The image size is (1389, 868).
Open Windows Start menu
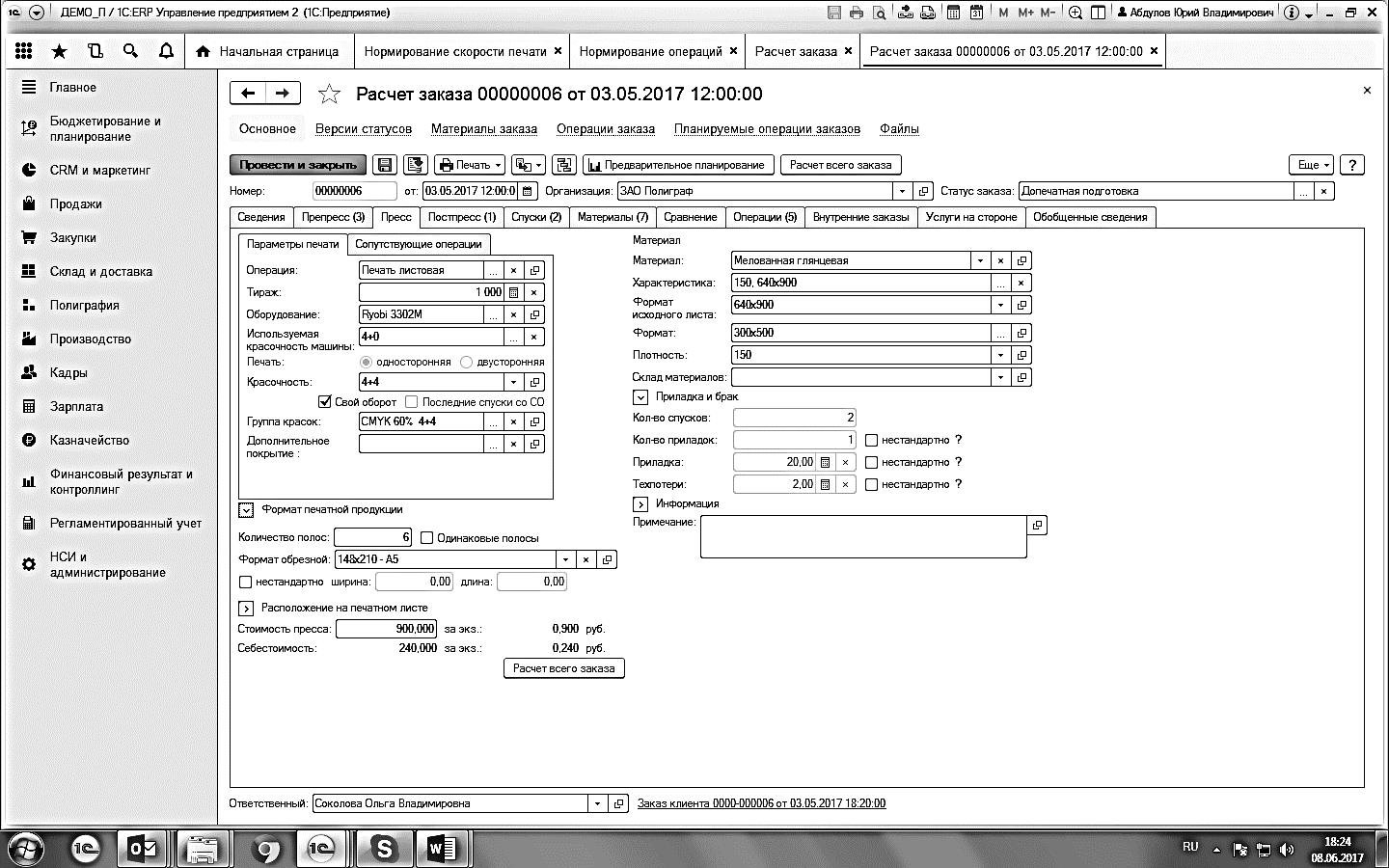(24, 849)
